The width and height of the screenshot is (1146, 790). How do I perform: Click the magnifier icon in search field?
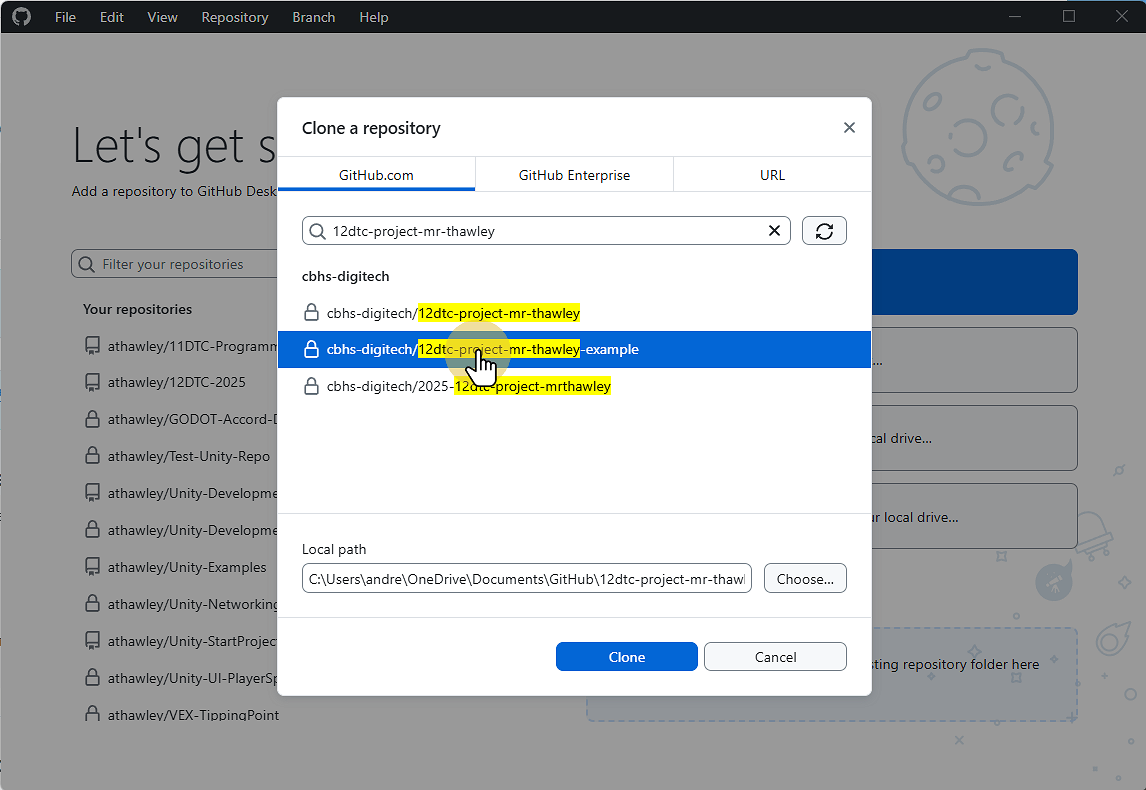[318, 231]
